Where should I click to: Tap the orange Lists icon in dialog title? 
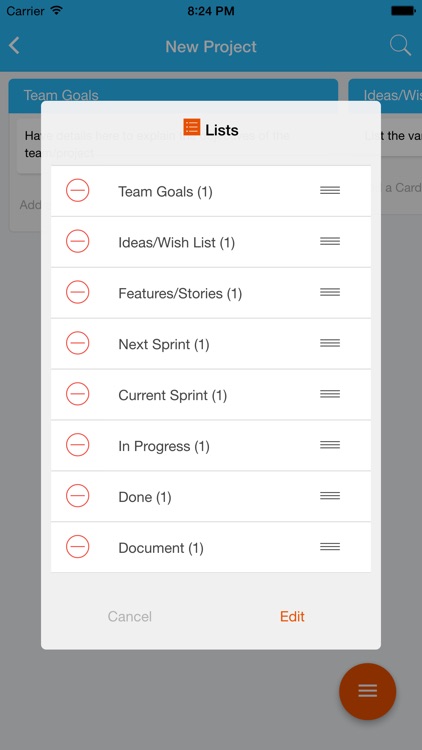coord(191,127)
